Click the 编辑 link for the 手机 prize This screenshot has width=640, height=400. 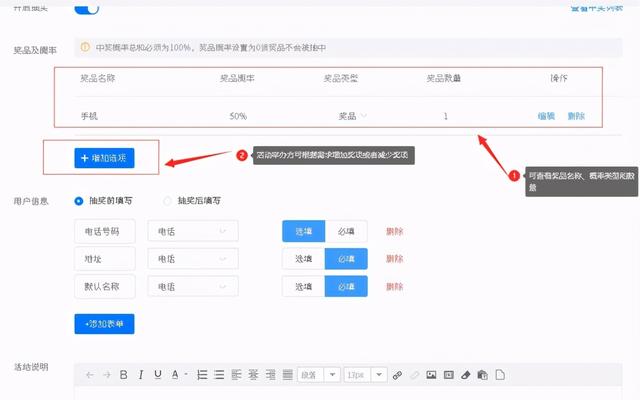pyautogui.click(x=546, y=116)
